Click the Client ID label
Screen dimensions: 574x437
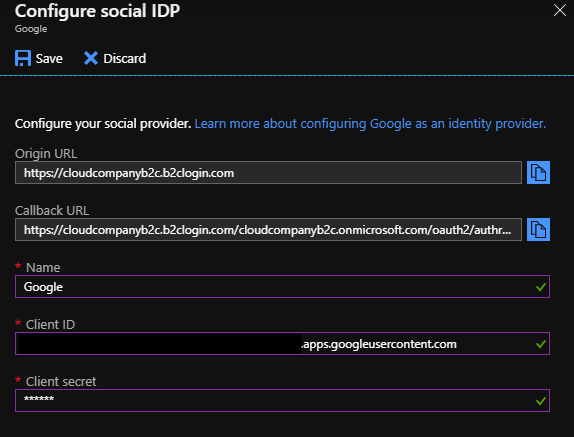coord(51,325)
